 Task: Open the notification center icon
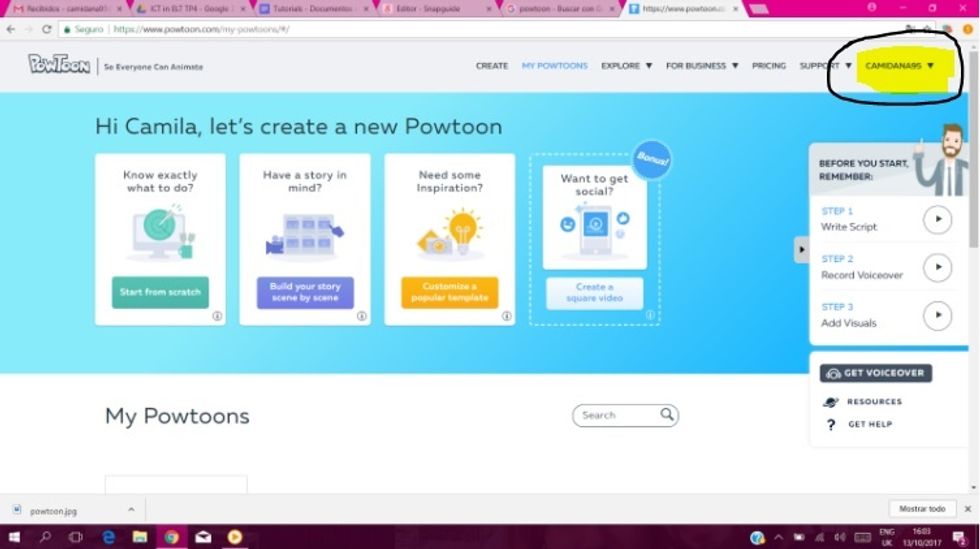pyautogui.click(x=959, y=538)
